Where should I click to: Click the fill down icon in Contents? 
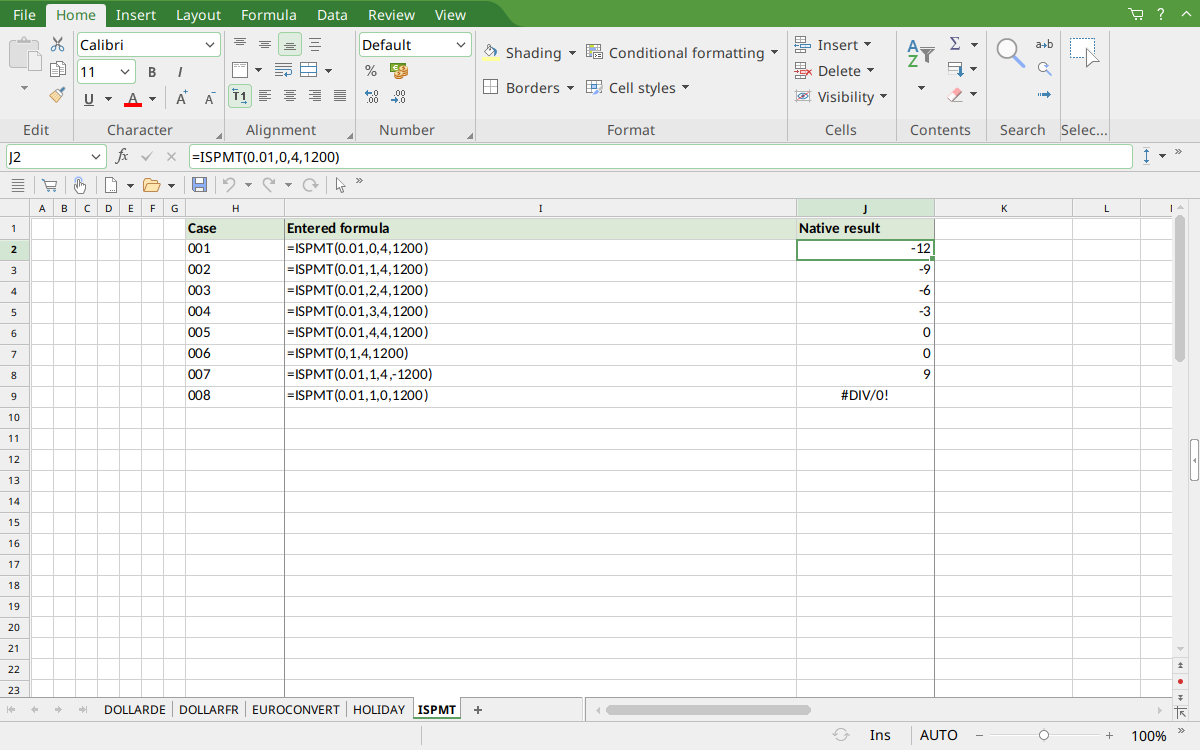[955, 69]
